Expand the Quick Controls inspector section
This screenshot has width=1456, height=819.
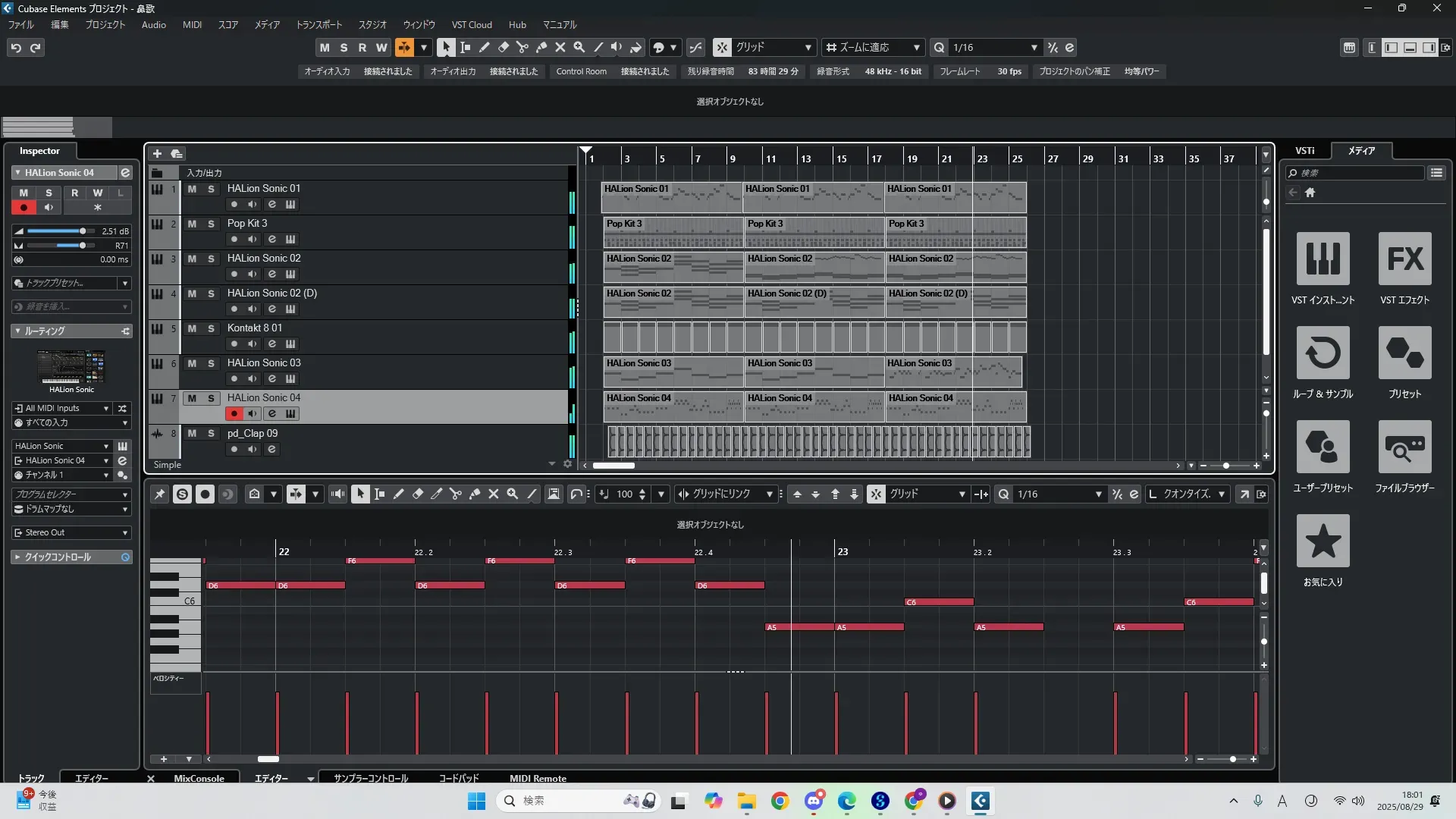(58, 557)
